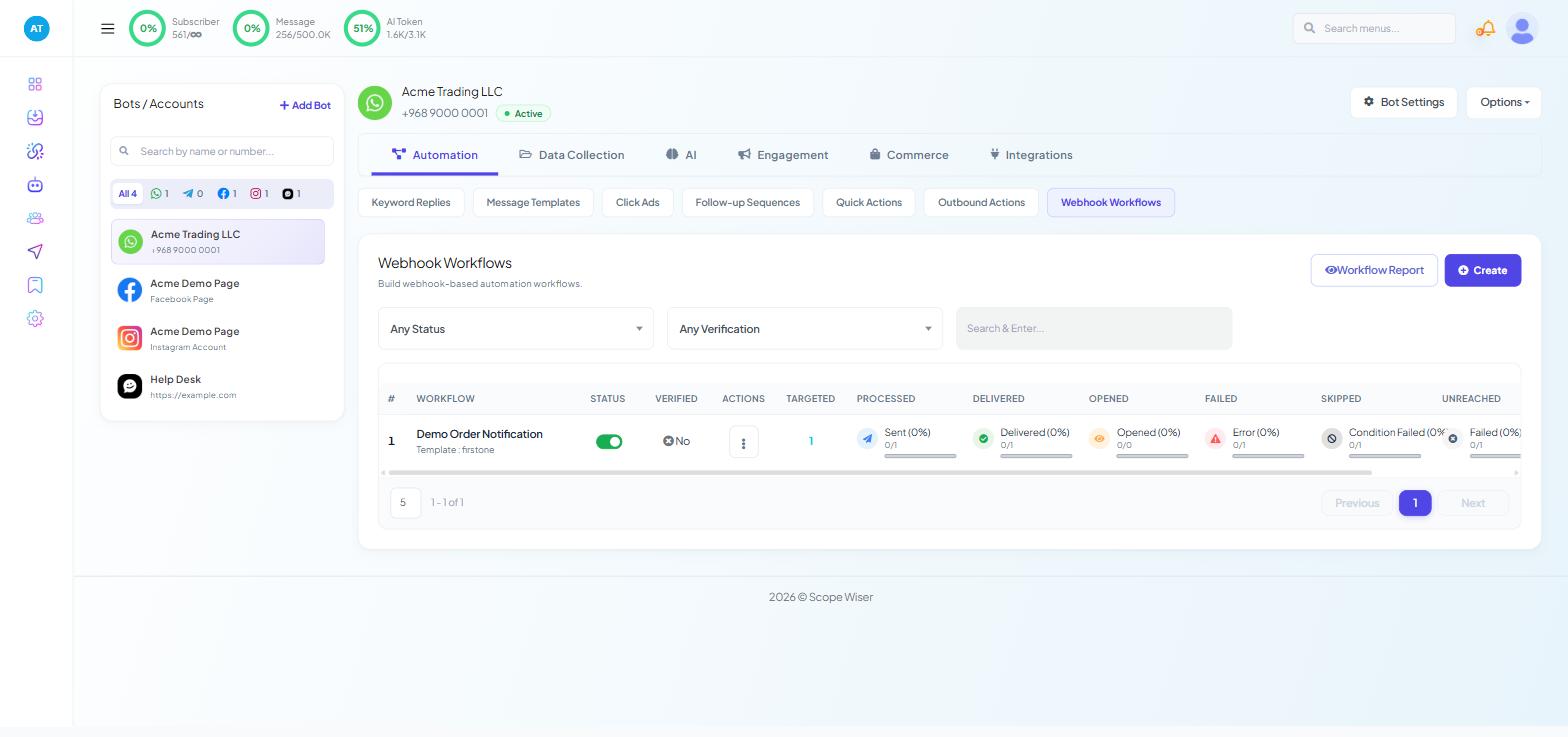Open the Keyword Replies sub-tab
This screenshot has width=1568, height=737.
tap(411, 202)
